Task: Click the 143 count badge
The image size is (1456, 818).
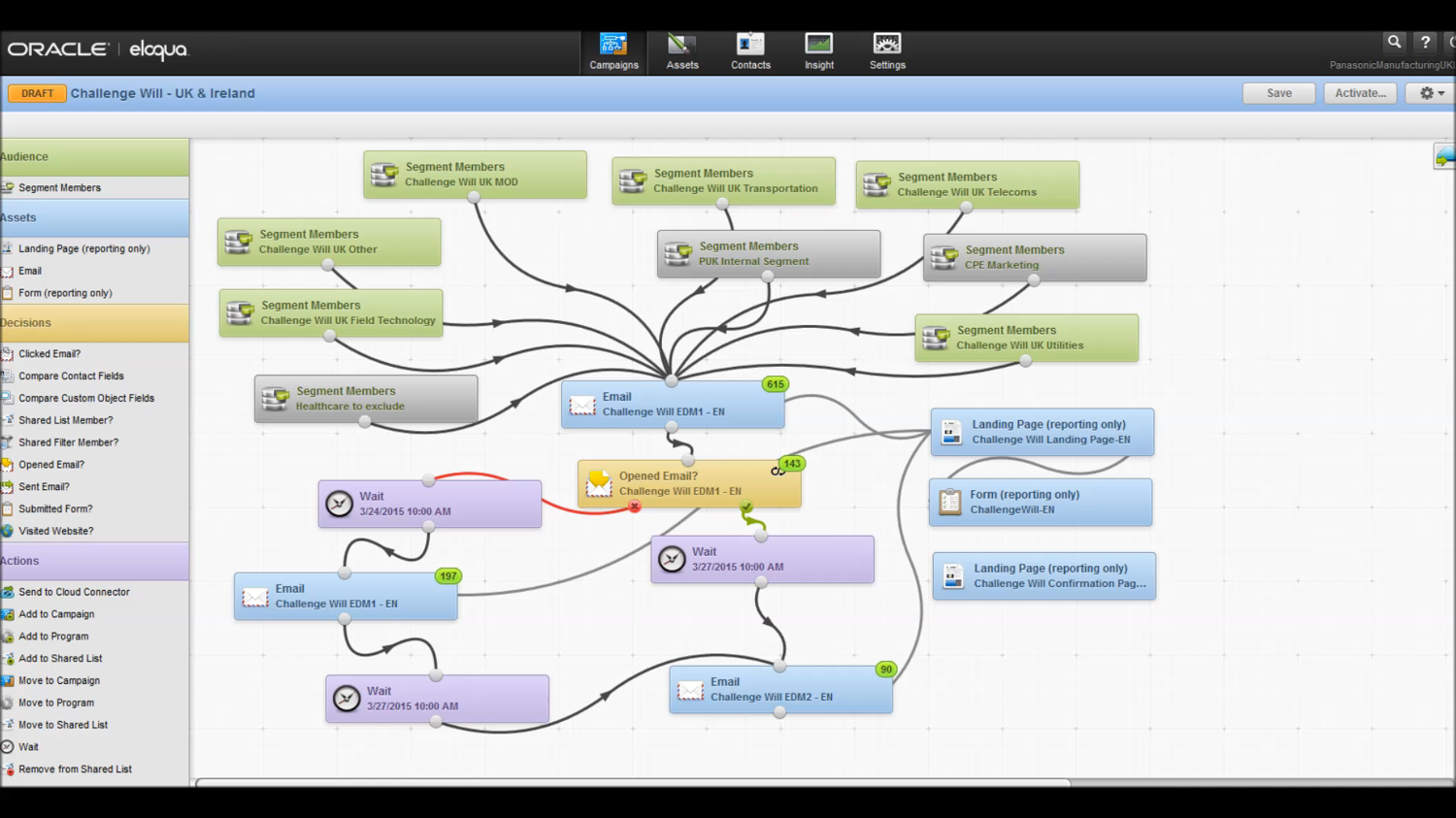Action: [x=792, y=464]
